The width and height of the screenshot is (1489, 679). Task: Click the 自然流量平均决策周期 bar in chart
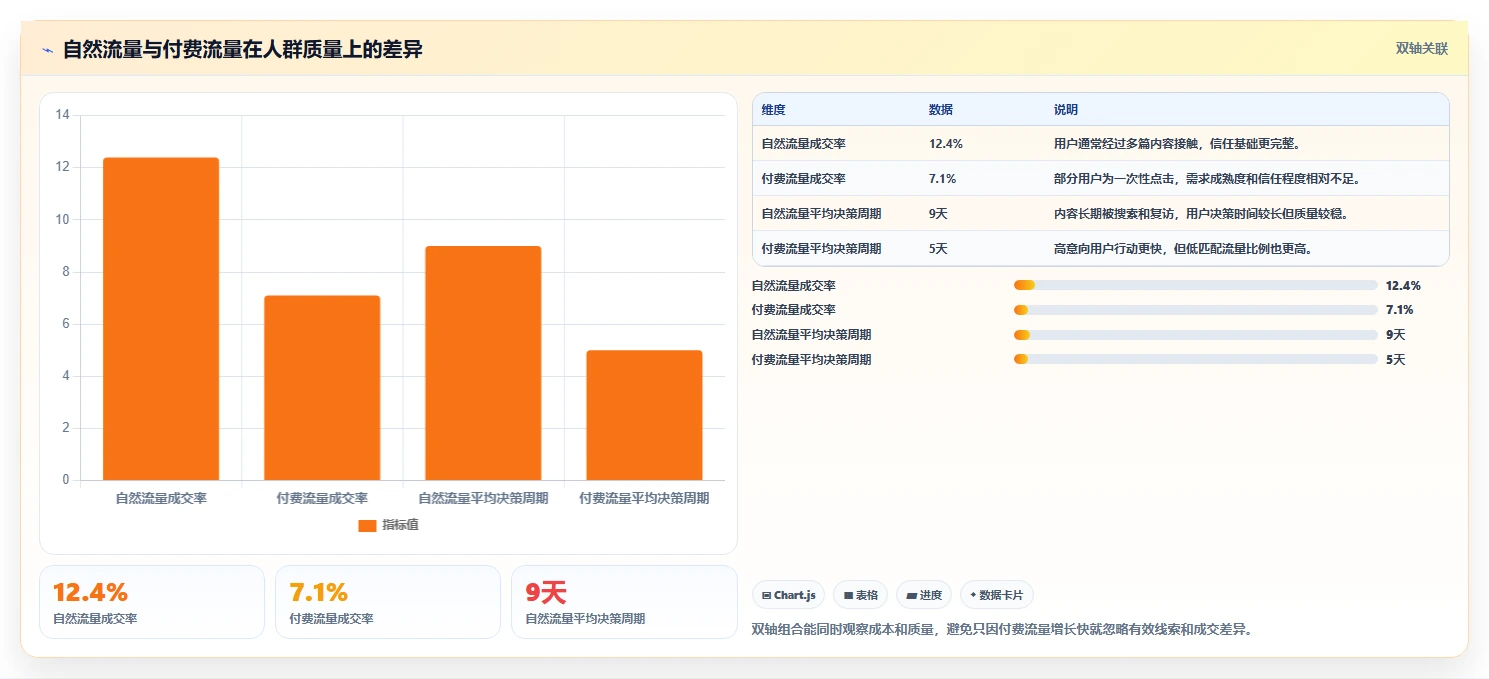click(483, 363)
